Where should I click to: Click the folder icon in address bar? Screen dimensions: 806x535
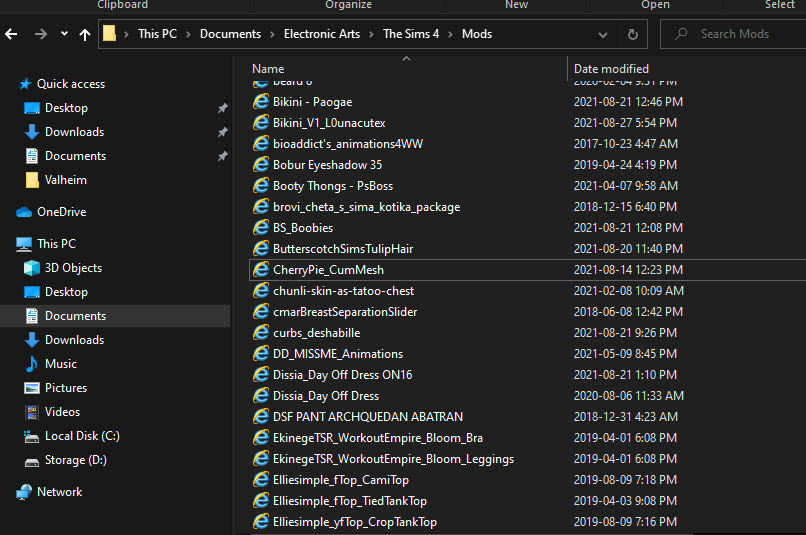click(x=109, y=33)
